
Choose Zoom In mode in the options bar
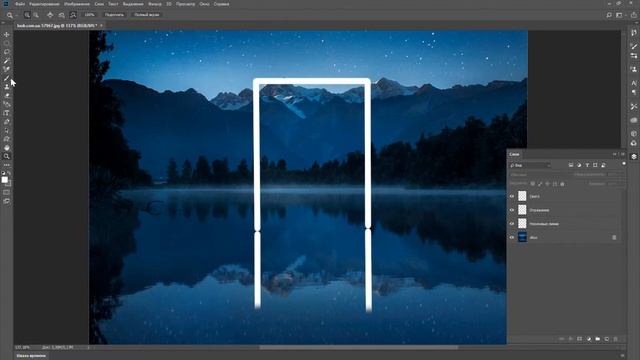(27, 15)
